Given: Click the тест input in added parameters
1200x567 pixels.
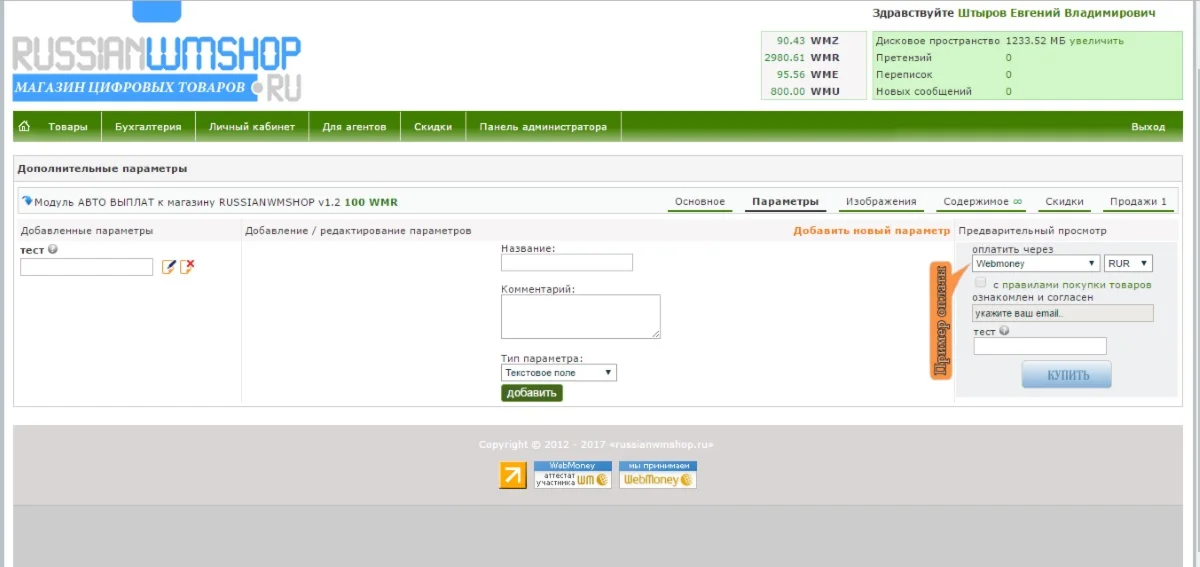Looking at the screenshot, I should click(x=87, y=267).
